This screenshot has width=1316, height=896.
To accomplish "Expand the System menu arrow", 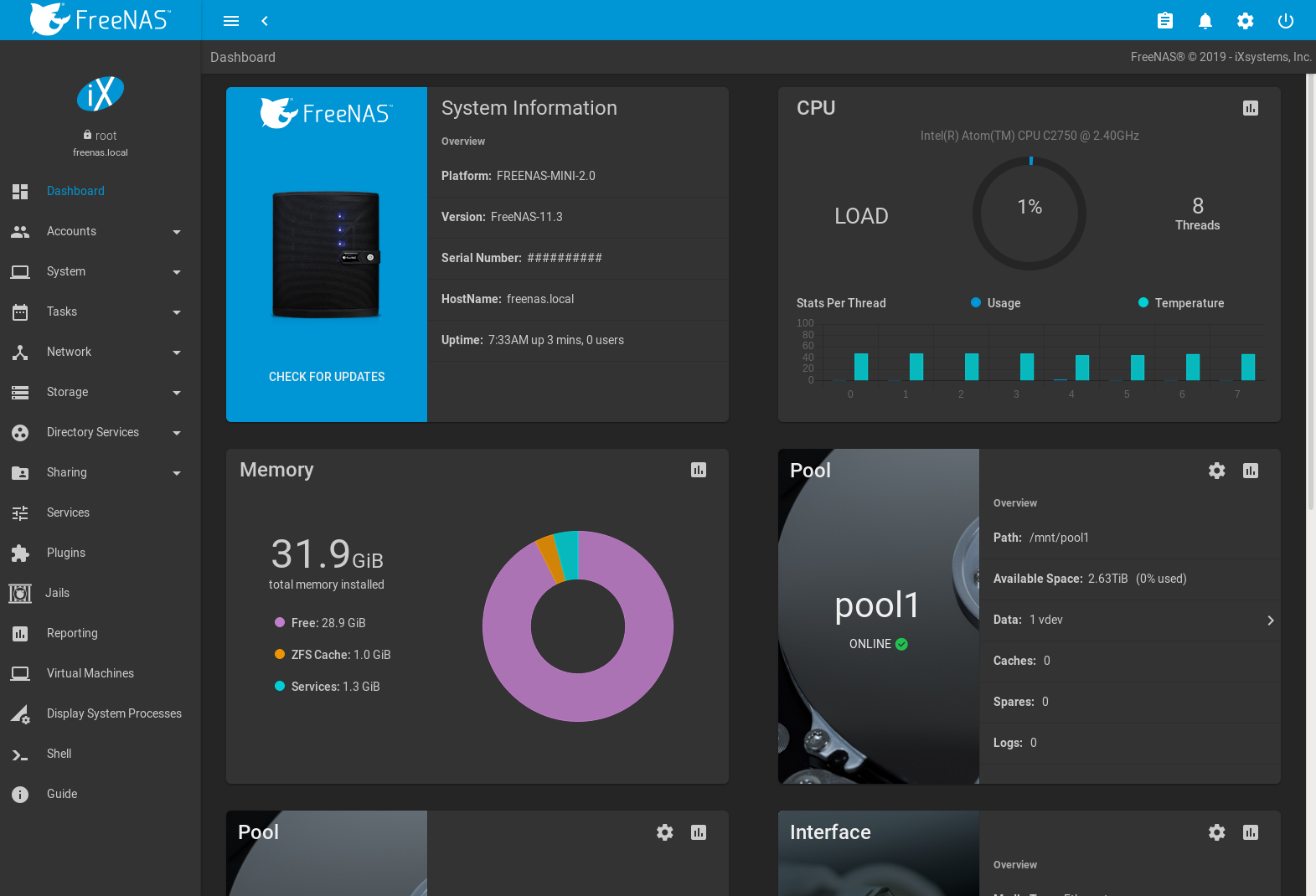I will click(177, 272).
